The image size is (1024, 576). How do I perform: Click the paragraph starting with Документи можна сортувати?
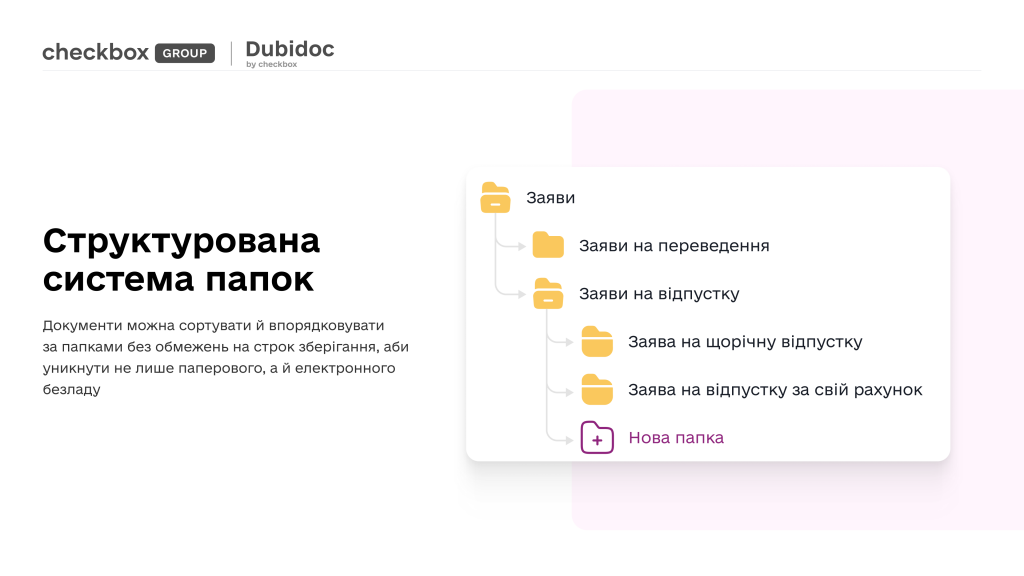point(226,357)
